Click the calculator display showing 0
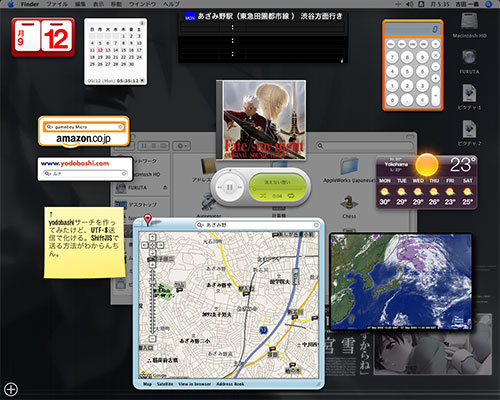500x400 pixels. pos(413,29)
